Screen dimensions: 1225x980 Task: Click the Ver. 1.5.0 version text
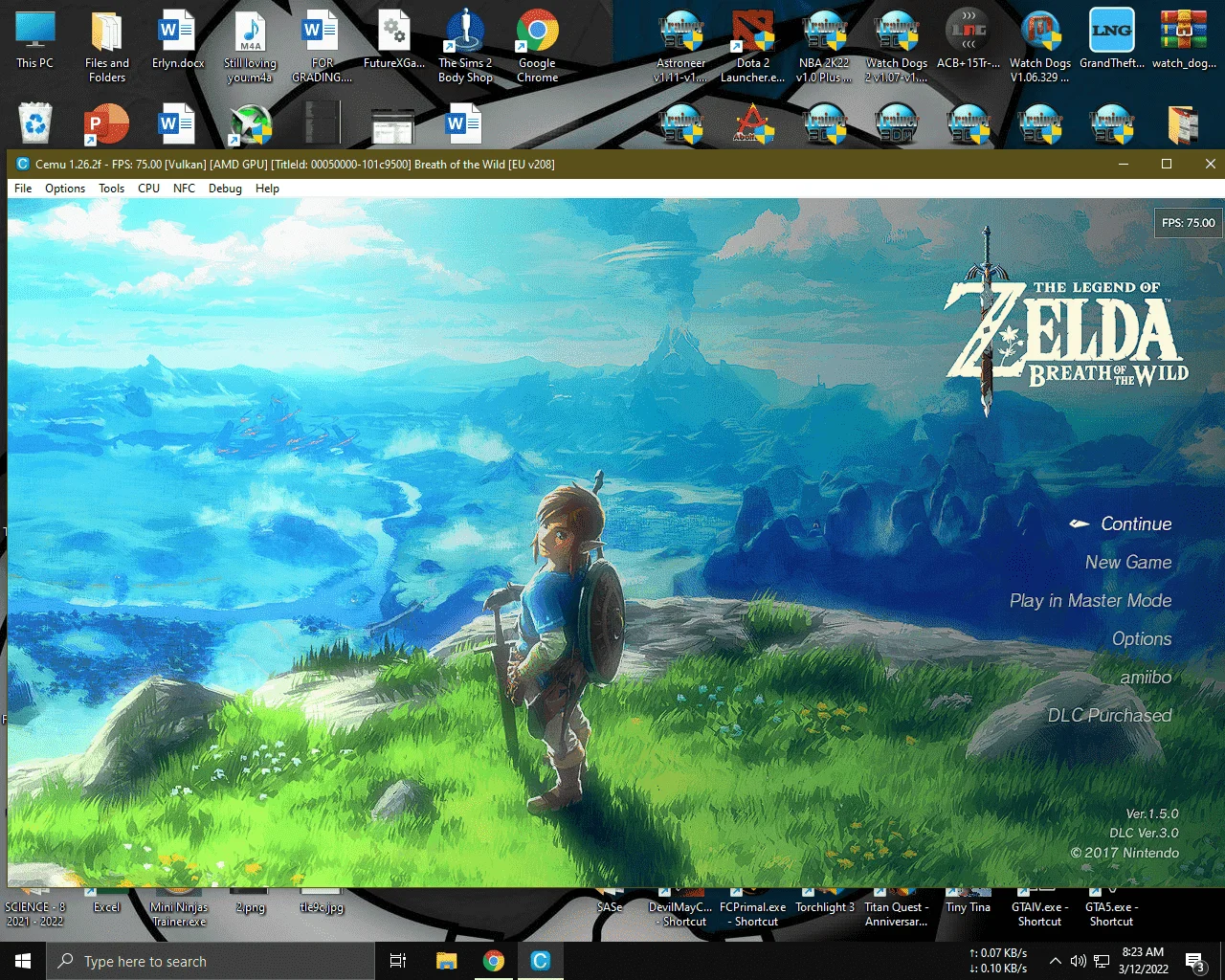1152,813
